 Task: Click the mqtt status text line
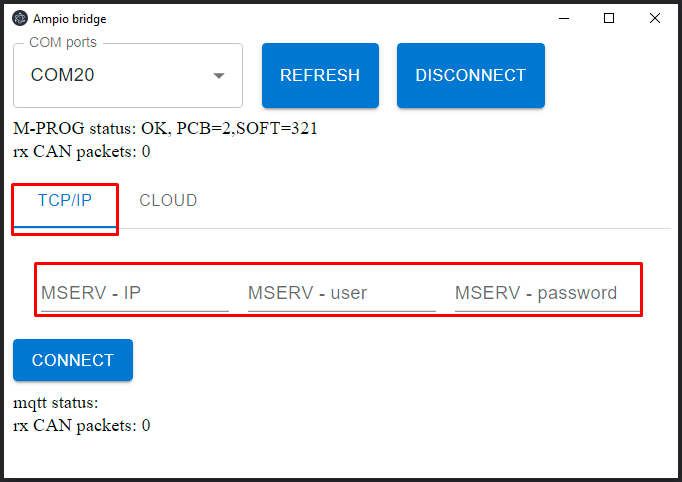point(56,403)
